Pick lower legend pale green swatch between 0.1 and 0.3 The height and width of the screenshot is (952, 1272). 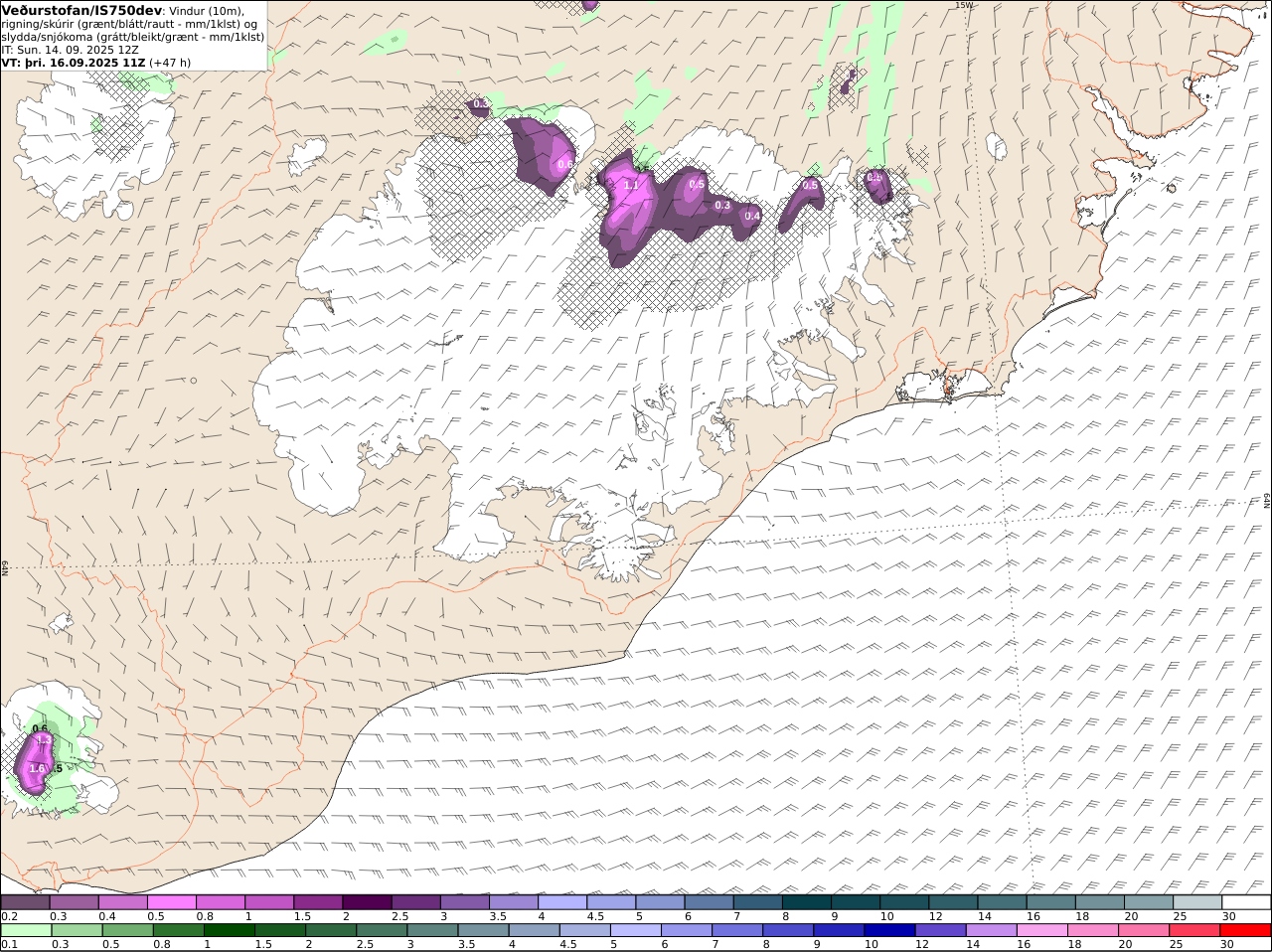pyautogui.click(x=25, y=931)
